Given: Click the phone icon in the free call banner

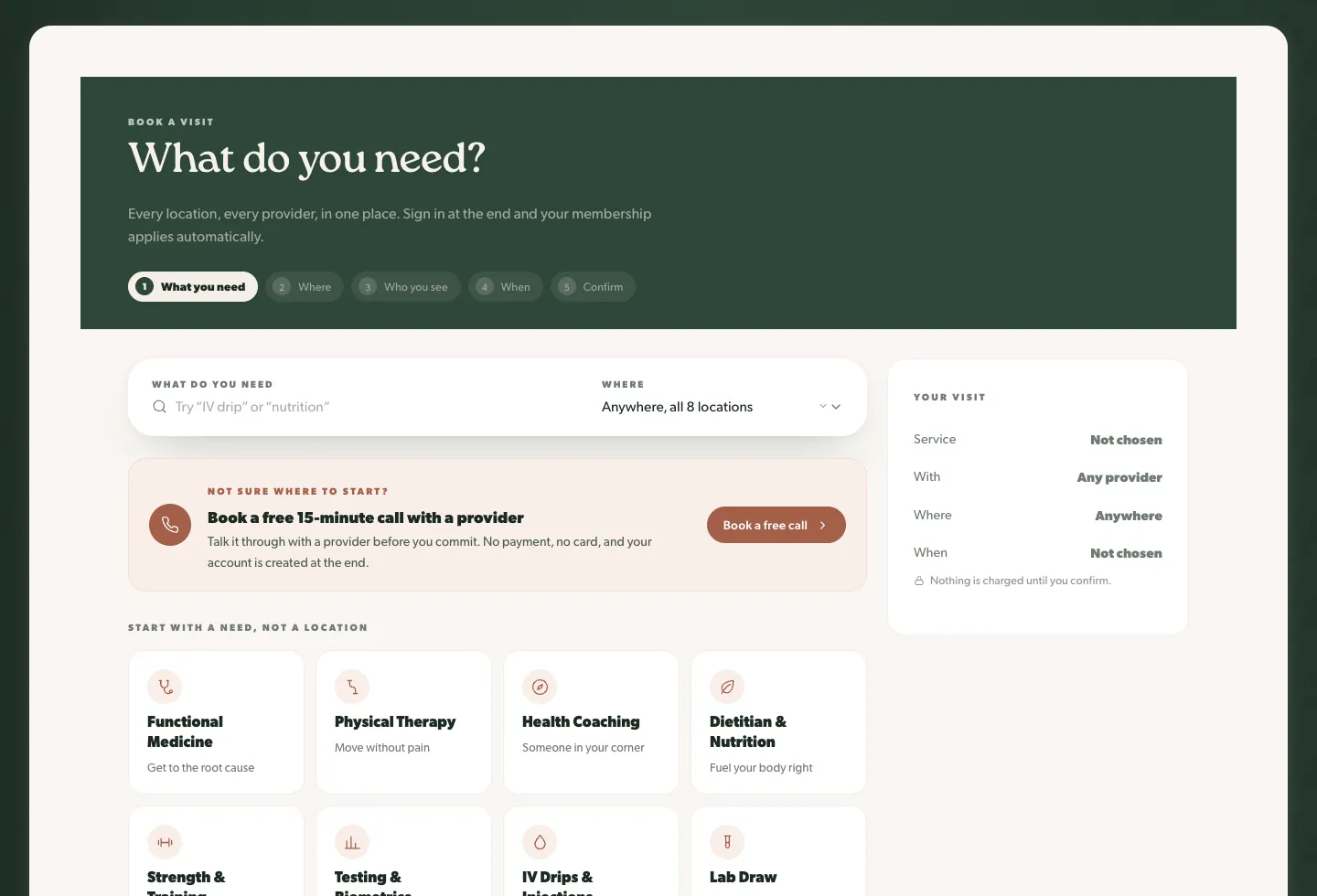Looking at the screenshot, I should [x=170, y=525].
